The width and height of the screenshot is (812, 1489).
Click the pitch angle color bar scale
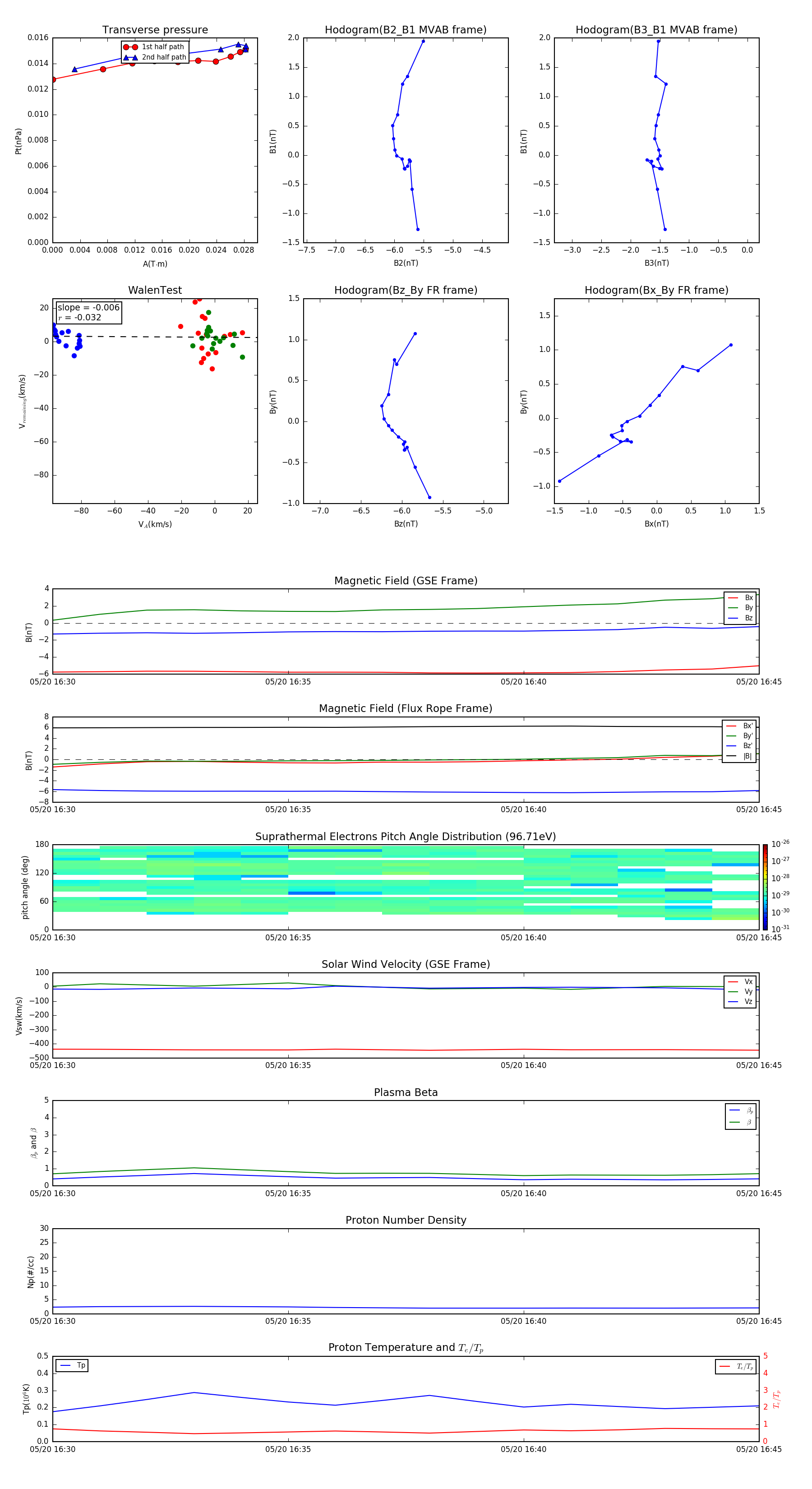tap(765, 887)
